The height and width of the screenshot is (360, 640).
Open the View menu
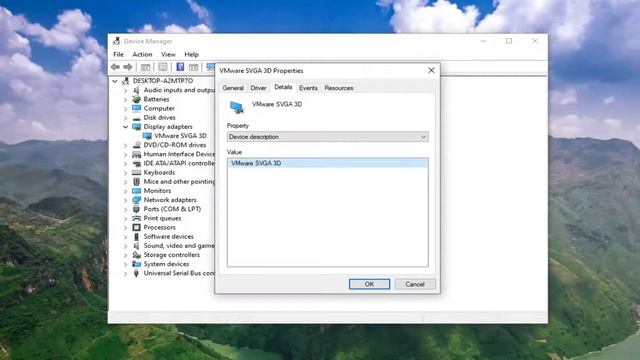coord(168,54)
